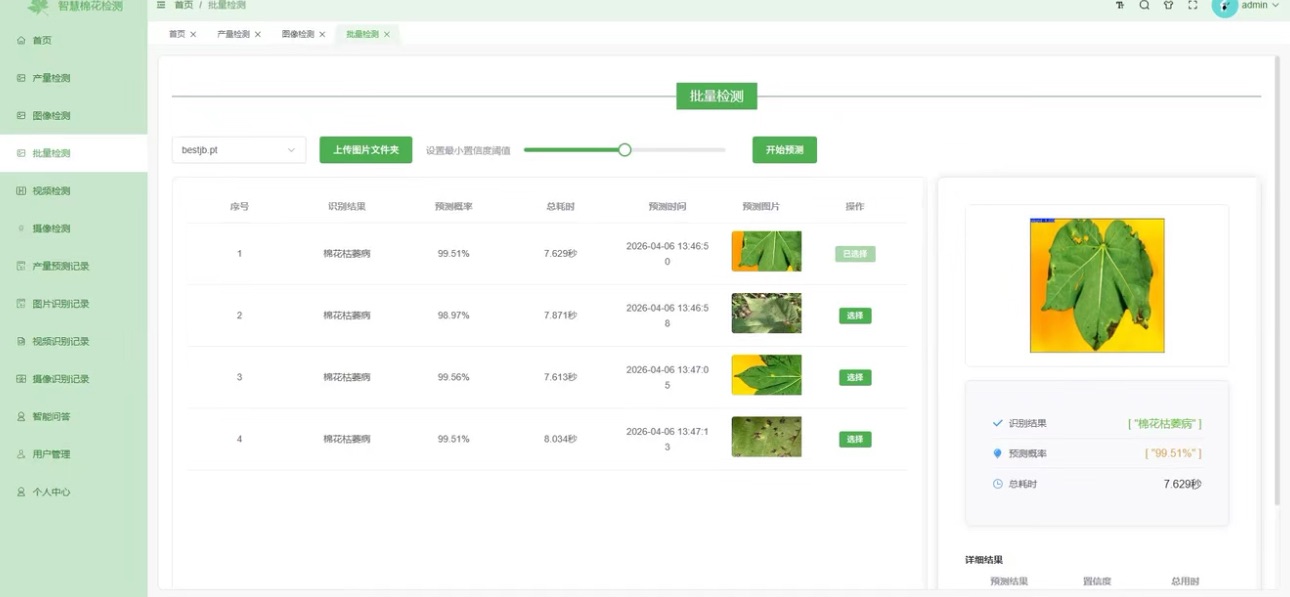Image resolution: width=1290 pixels, height=597 pixels.
Task: Open 图片识别记录 in the sidebar
Action: pos(74,304)
